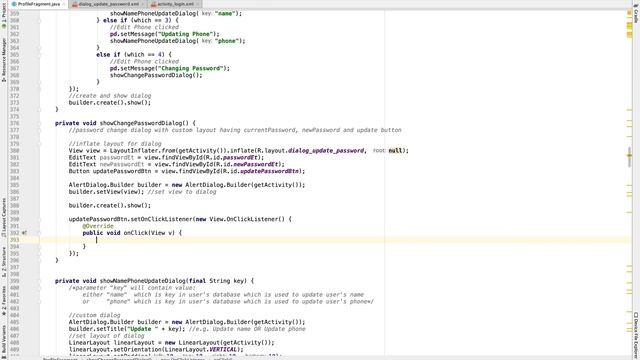Click the @Override annotation on line 391
640x360 pixels.
tap(98, 226)
